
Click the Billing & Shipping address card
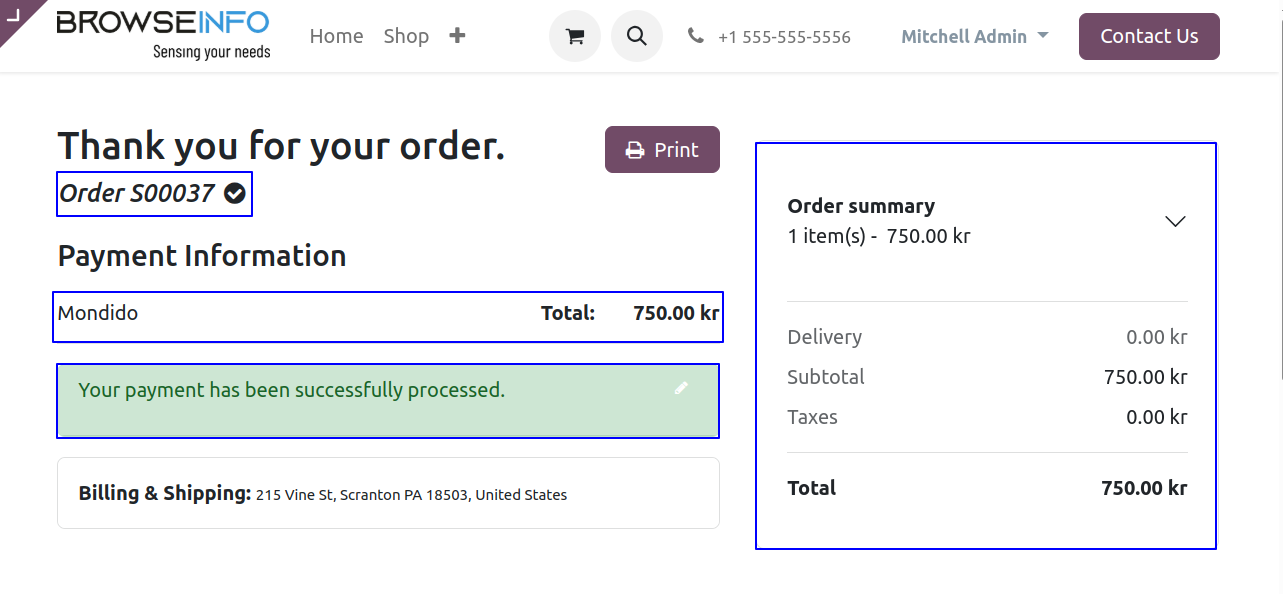tap(388, 493)
